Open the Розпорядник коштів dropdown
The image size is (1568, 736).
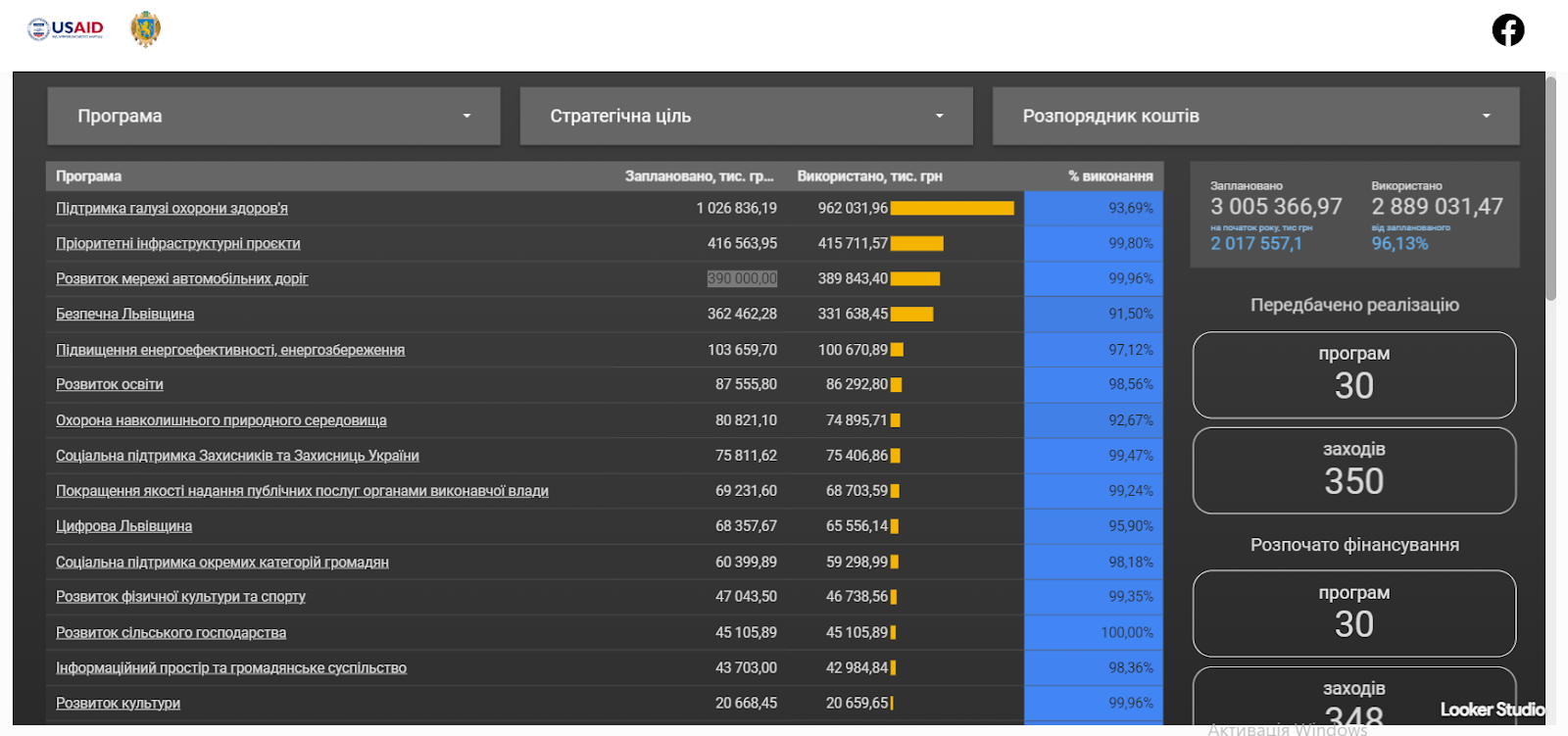[1255, 116]
